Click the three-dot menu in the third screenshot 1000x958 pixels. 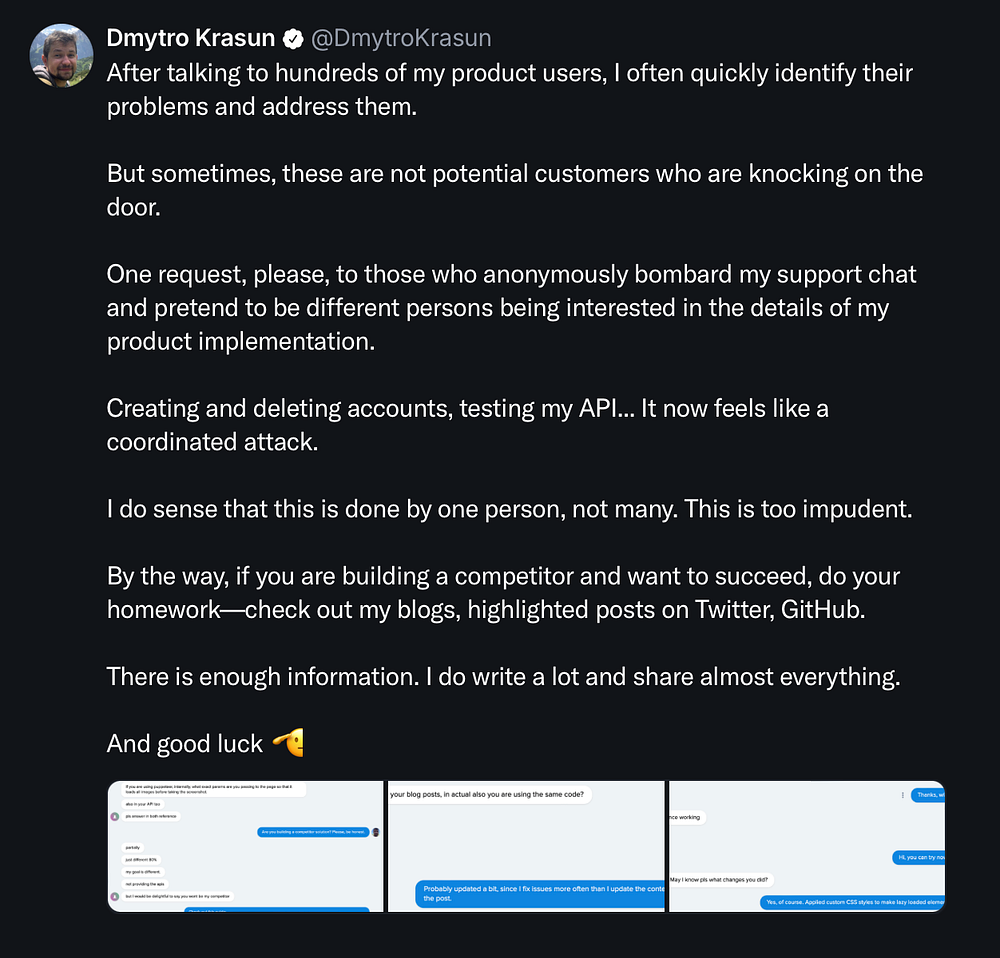tap(903, 796)
